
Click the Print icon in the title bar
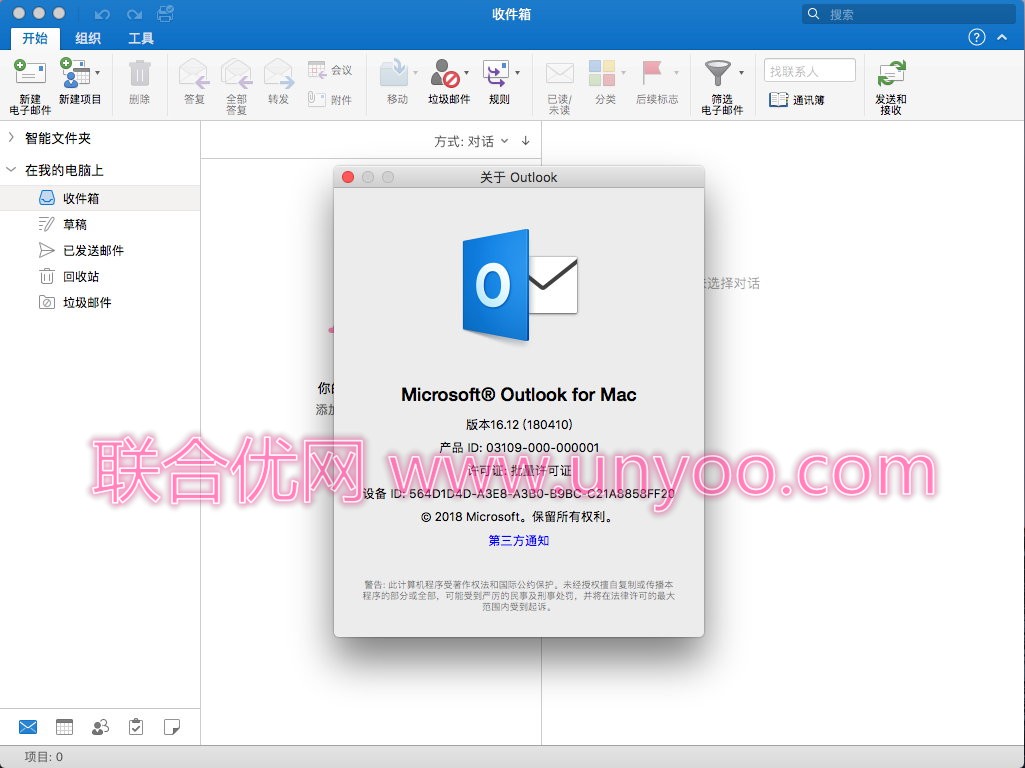[165, 13]
